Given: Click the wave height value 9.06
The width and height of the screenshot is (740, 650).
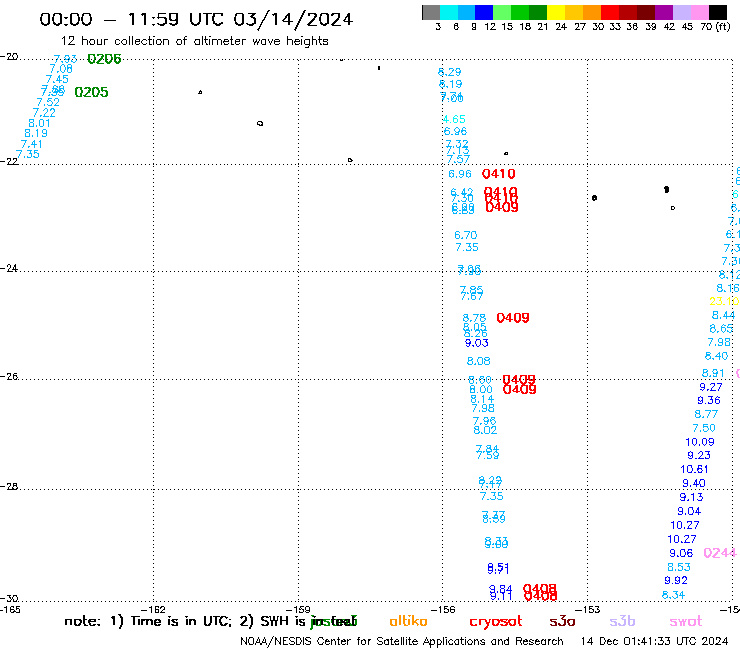Looking at the screenshot, I should point(681,553).
